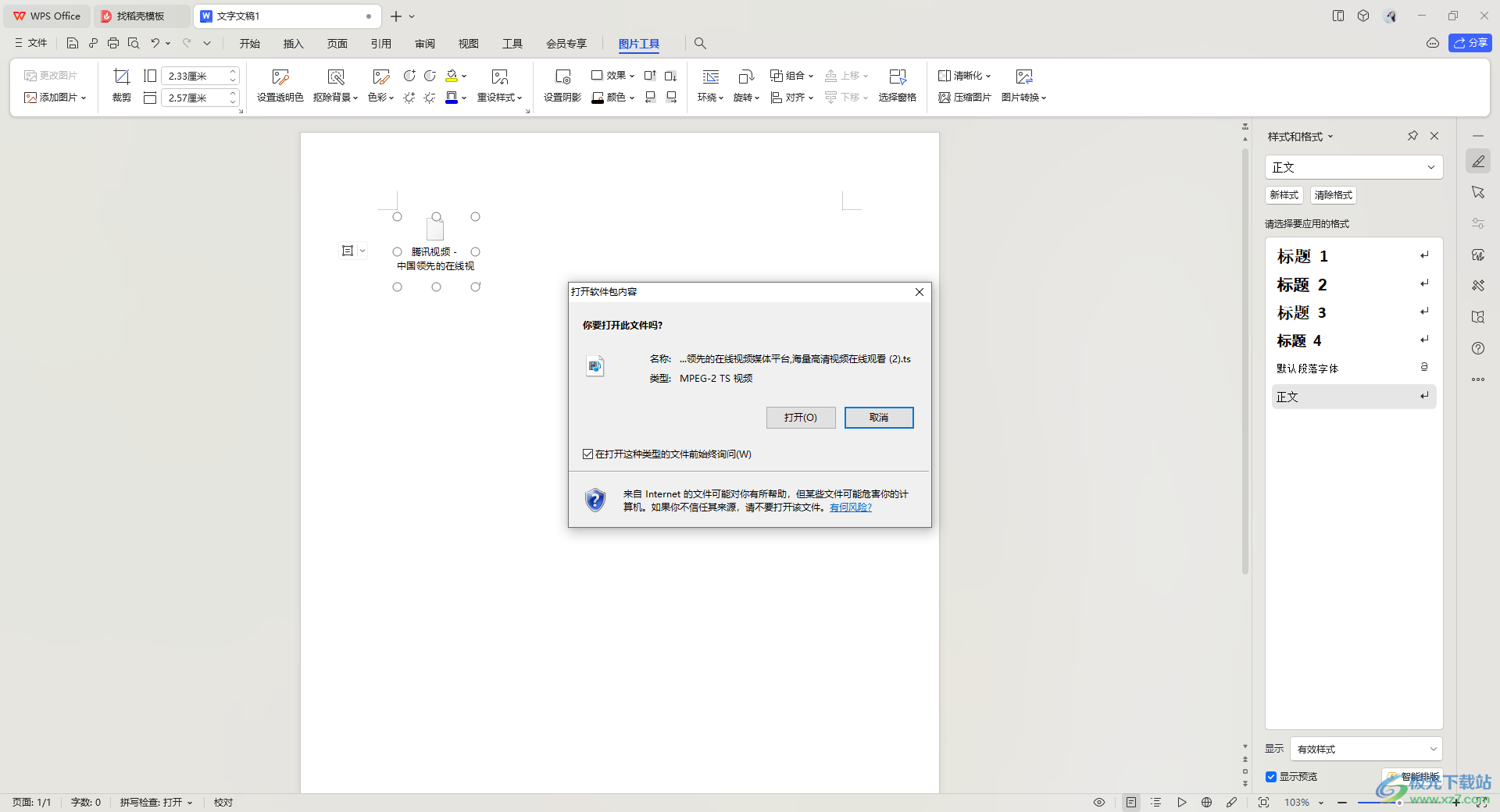Toggle Show Preview (显示预览) checkbox
This screenshot has height=812, width=1500.
[x=1271, y=776]
